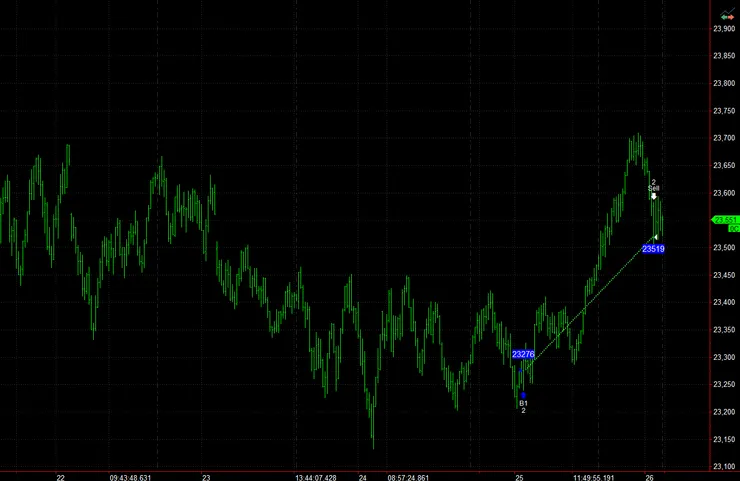
Task: Click date label 24 on time axis
Action: [x=362, y=477]
